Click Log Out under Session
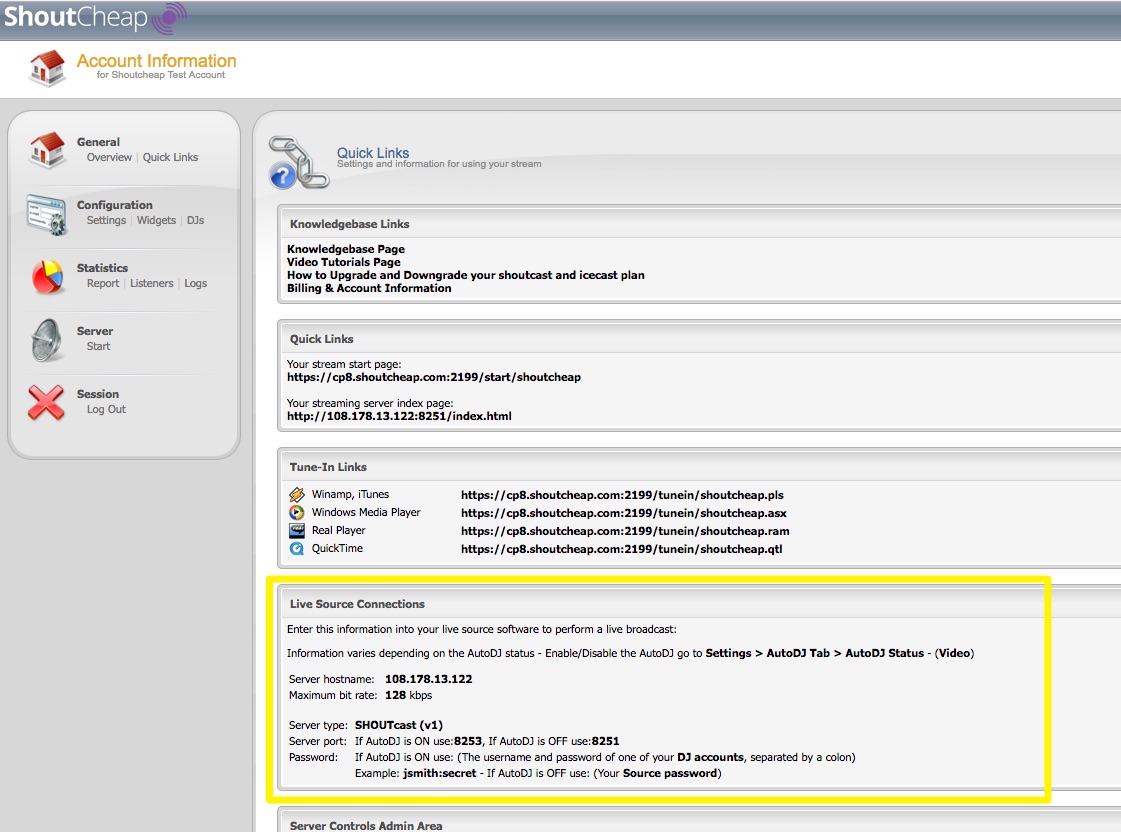The height and width of the screenshot is (832, 1121). pyautogui.click(x=107, y=409)
